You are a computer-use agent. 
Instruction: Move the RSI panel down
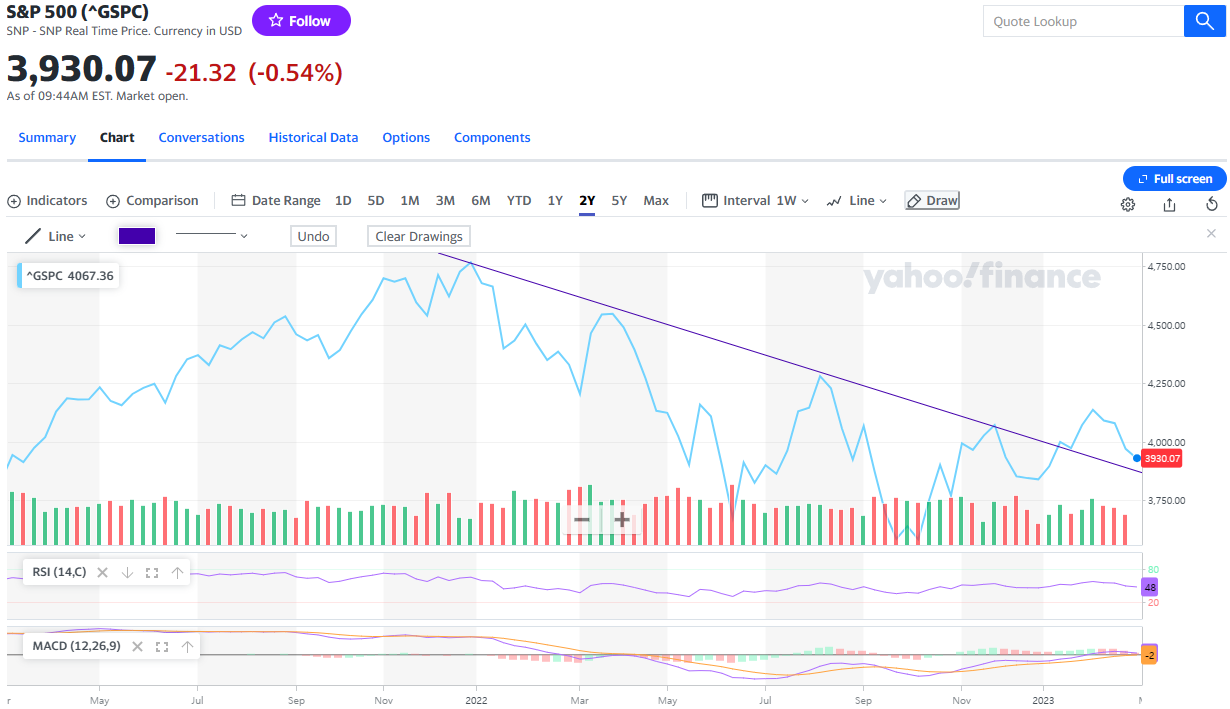127,573
